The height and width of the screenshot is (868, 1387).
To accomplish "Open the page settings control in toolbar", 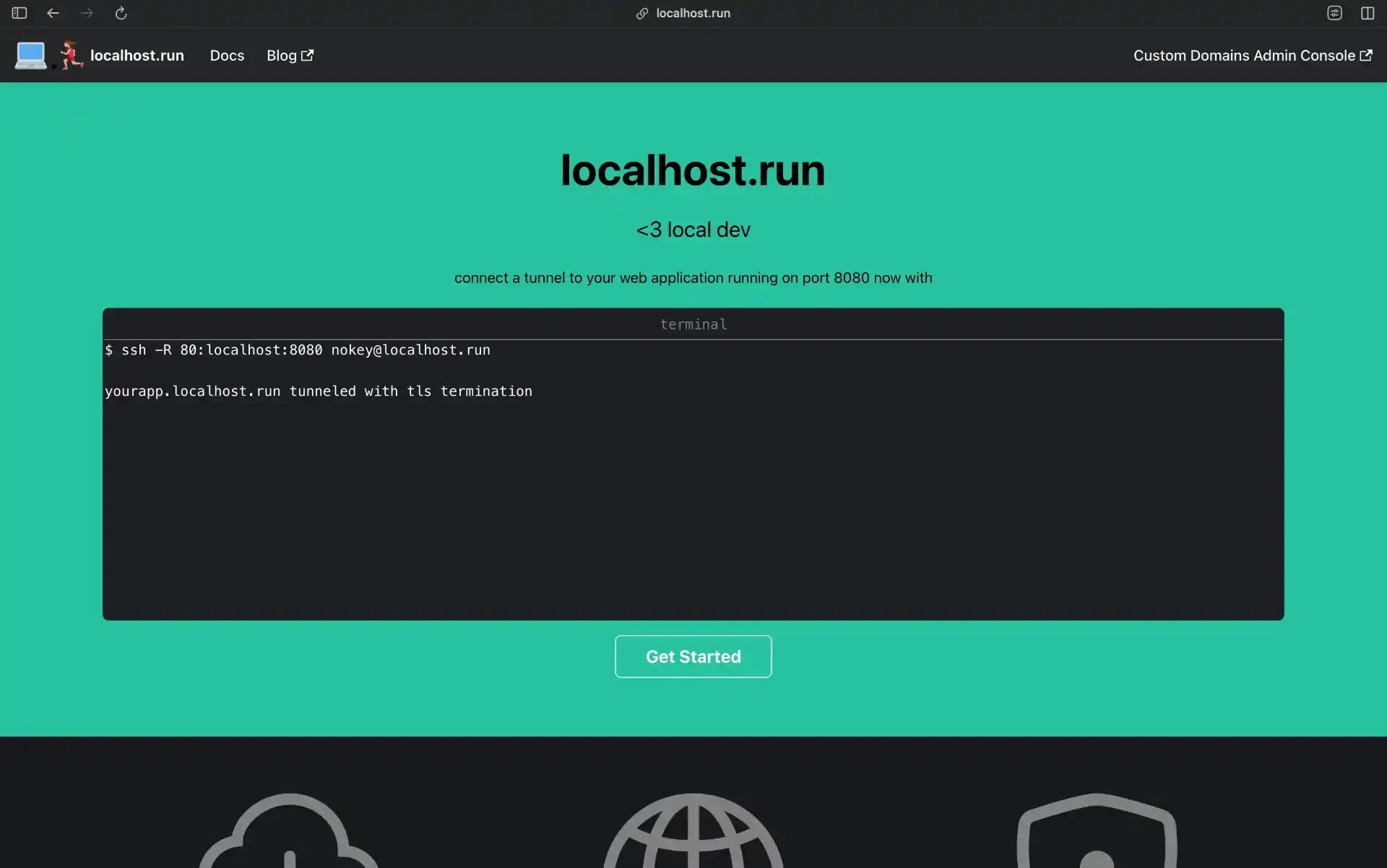I will coord(1334,13).
